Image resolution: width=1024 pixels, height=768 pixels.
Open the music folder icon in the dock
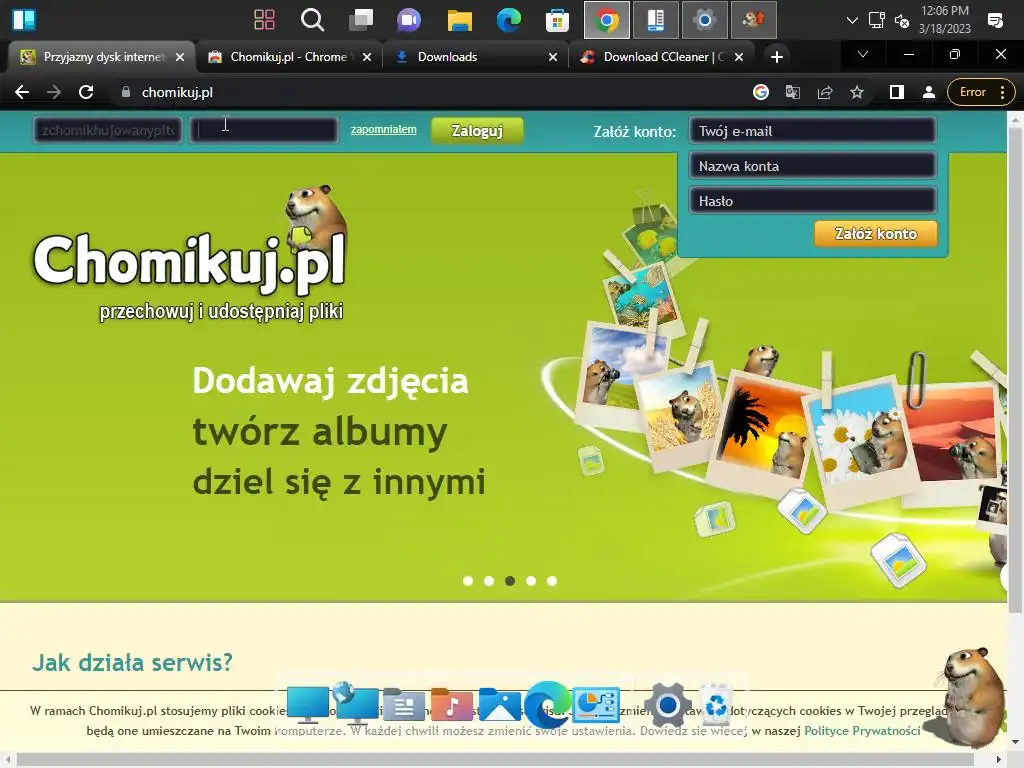(451, 705)
